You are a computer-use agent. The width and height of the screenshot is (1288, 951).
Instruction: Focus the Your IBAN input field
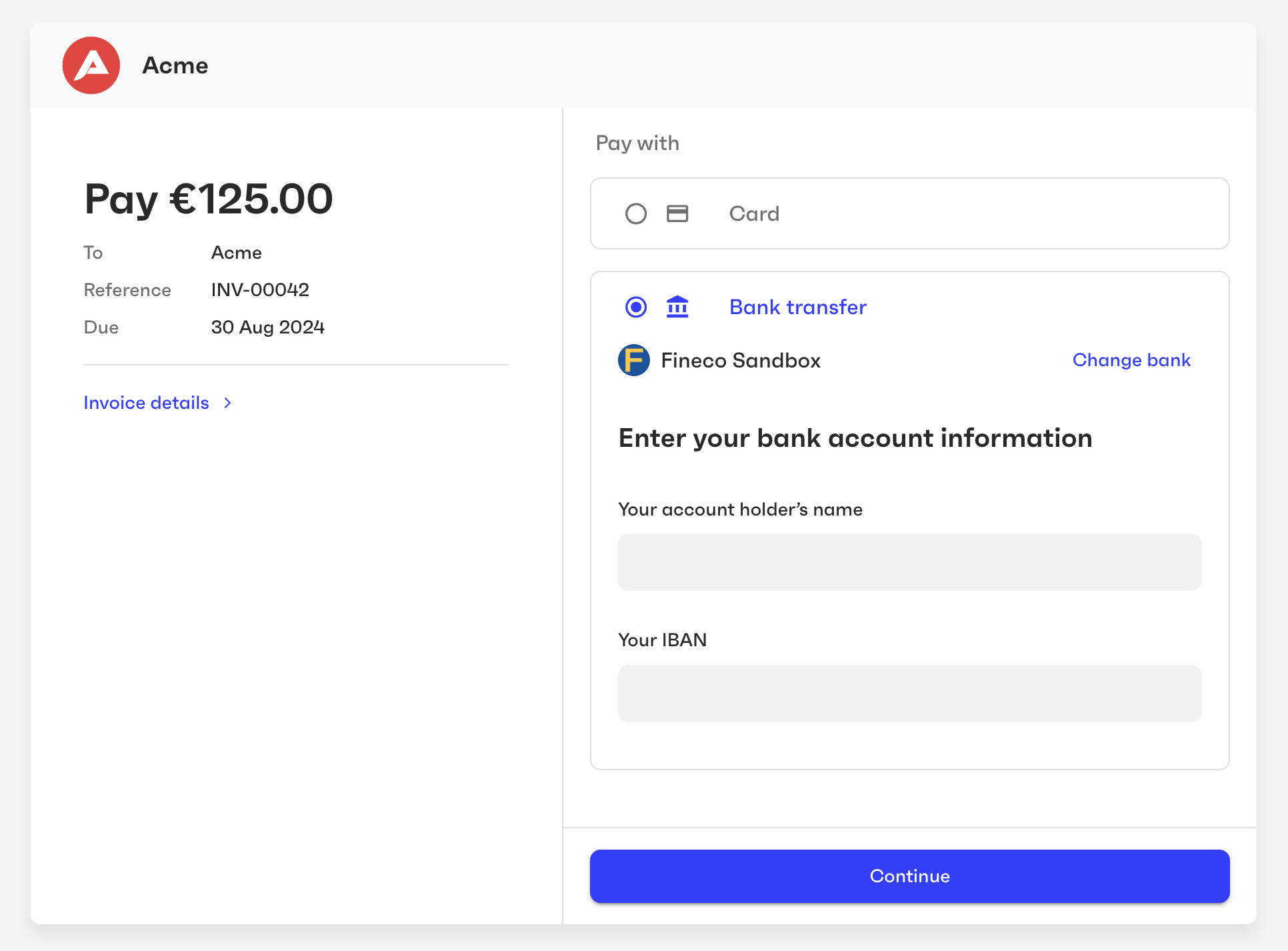pos(909,693)
